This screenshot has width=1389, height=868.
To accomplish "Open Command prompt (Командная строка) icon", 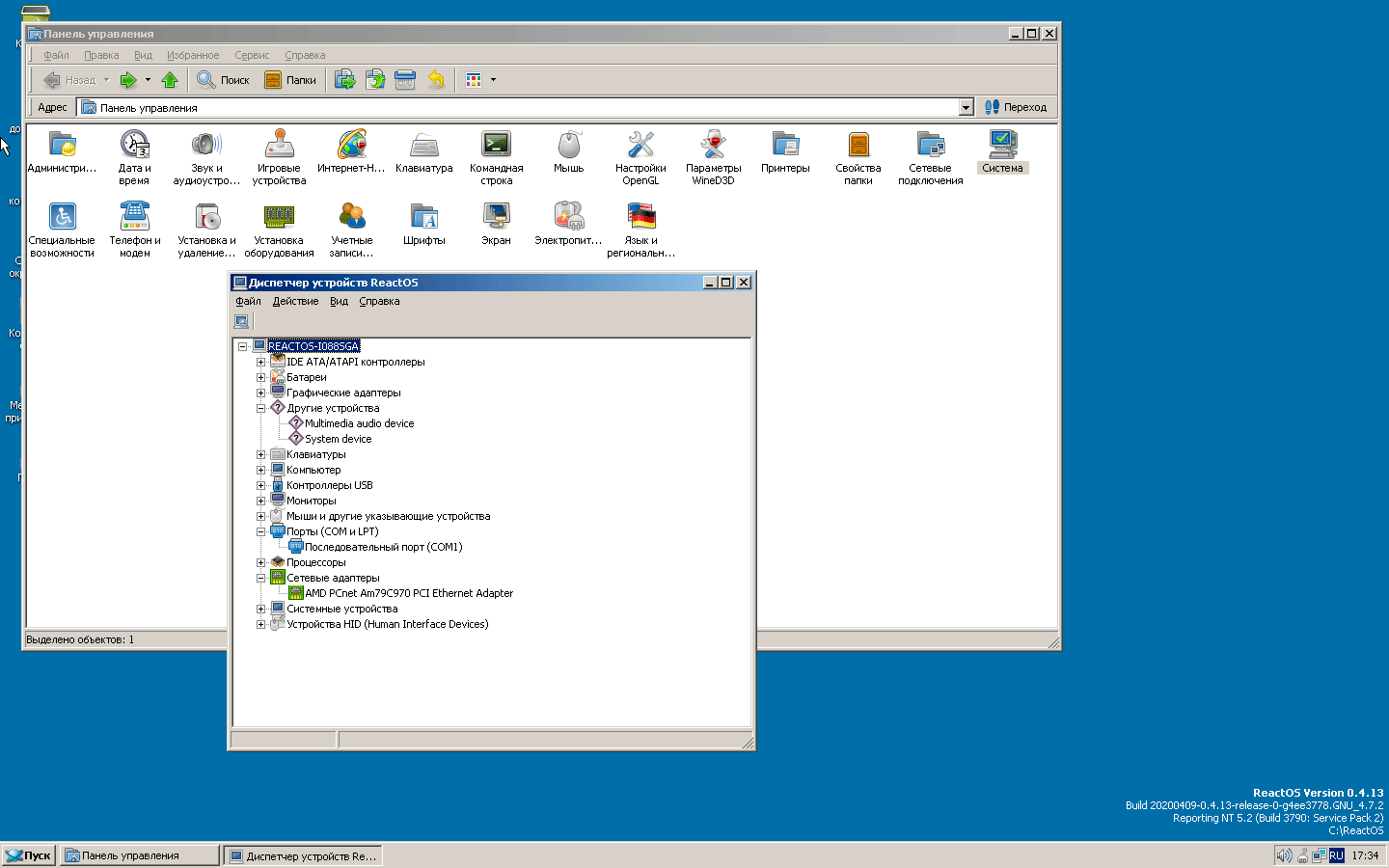I will [x=496, y=147].
